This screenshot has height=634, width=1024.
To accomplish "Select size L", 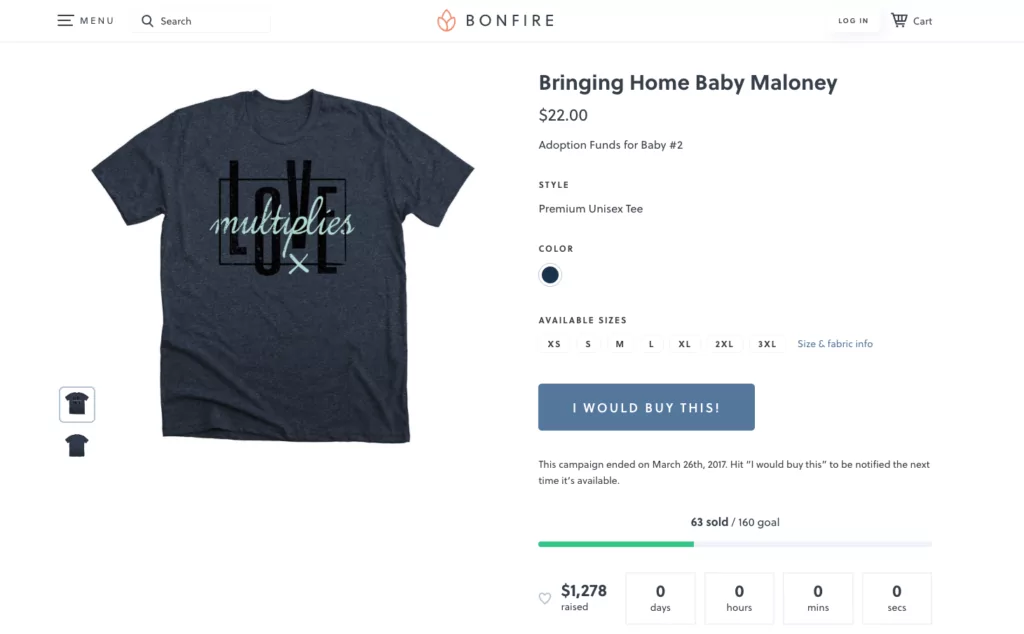I will (651, 344).
